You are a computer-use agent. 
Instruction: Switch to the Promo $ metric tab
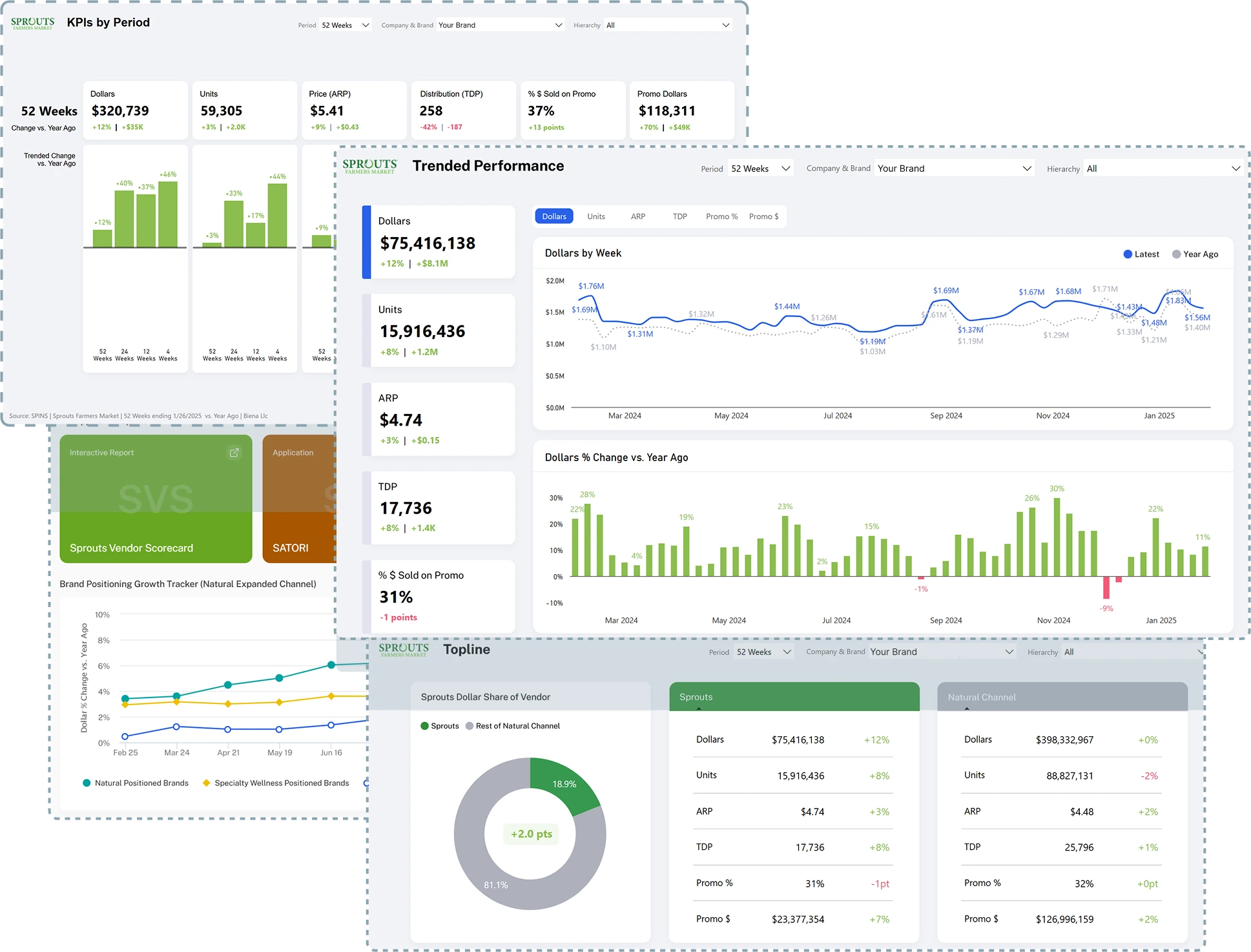click(764, 216)
